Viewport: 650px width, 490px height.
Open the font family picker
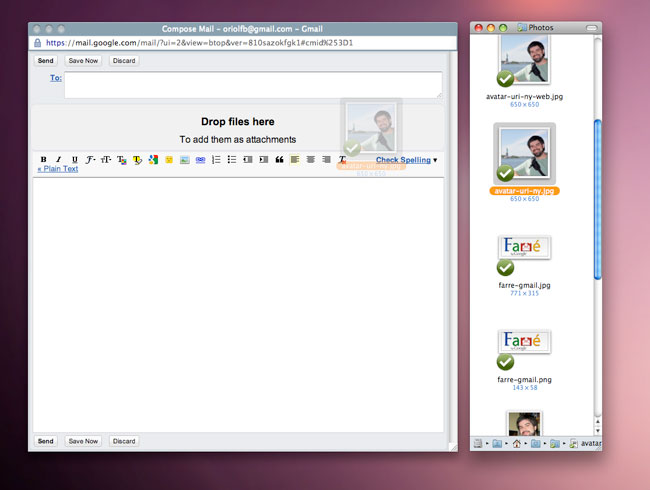tap(90, 160)
